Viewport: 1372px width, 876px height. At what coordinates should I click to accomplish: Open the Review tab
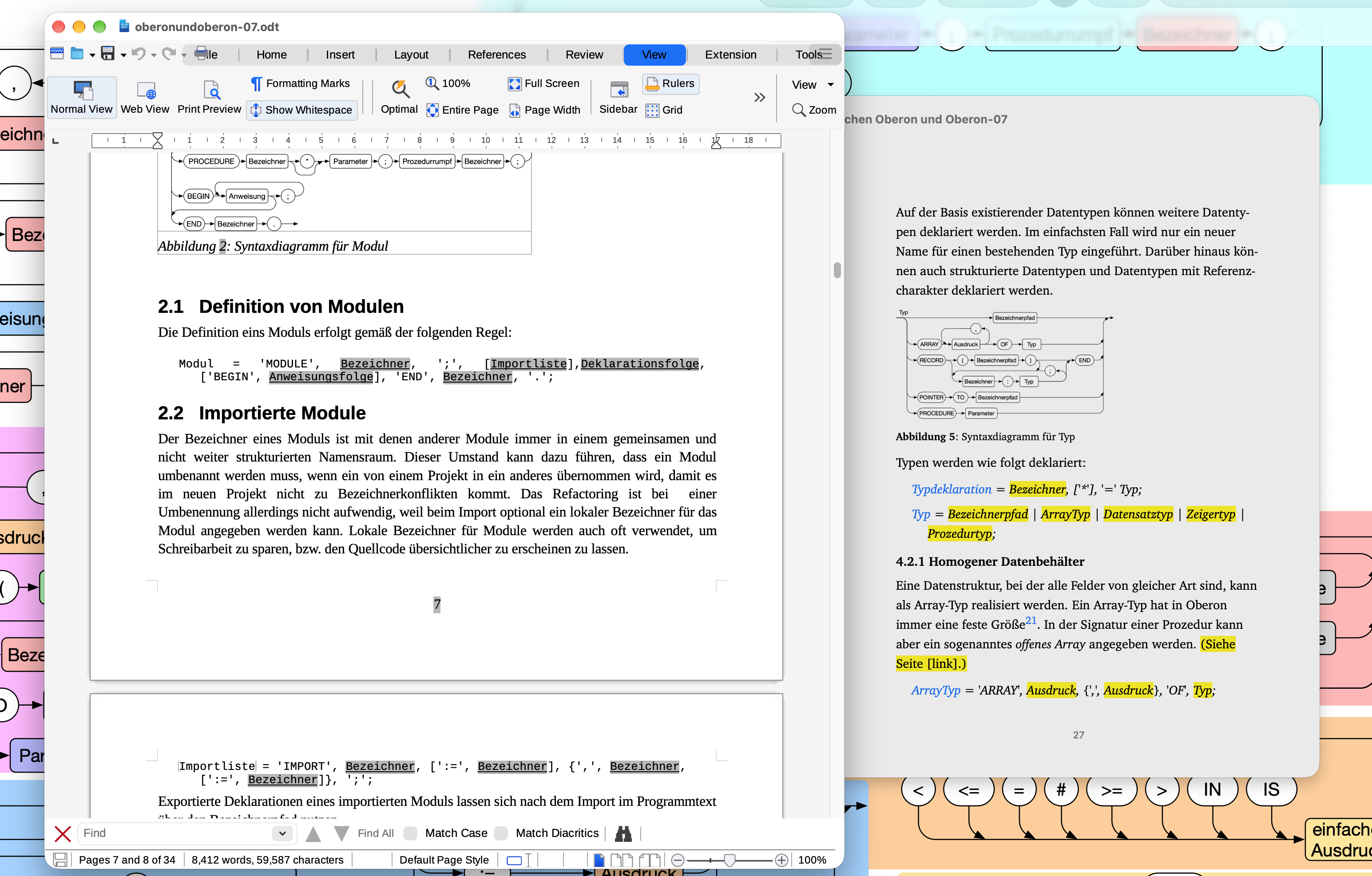[584, 55]
